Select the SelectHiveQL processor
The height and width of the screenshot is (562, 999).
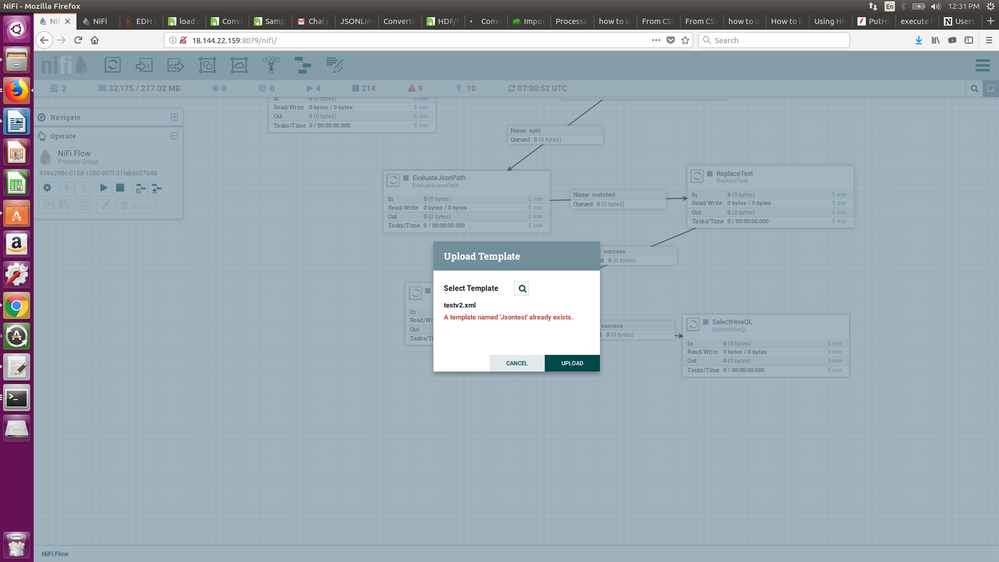[766, 345]
